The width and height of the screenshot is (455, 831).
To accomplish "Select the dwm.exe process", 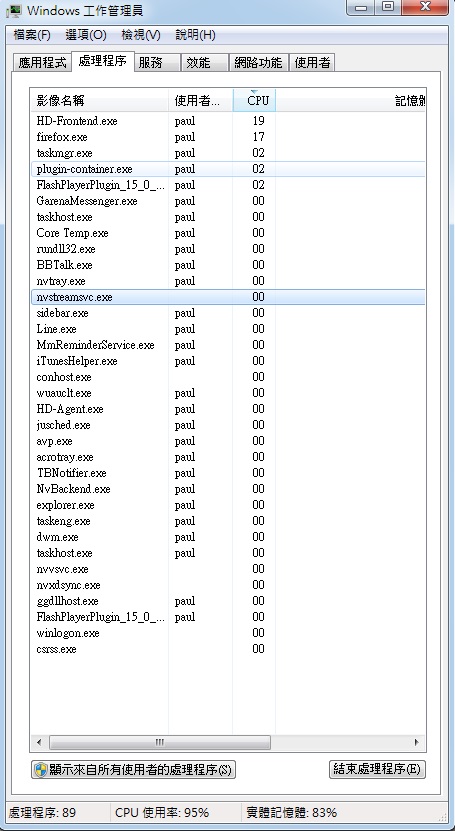I will tap(228, 537).
